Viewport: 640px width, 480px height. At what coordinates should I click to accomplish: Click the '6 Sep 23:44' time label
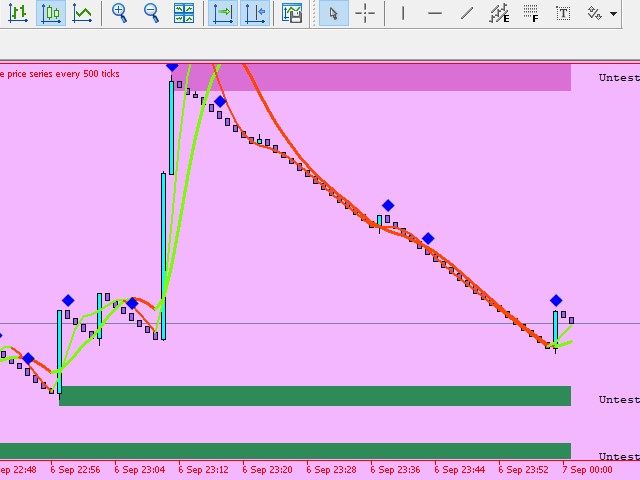tap(460, 470)
